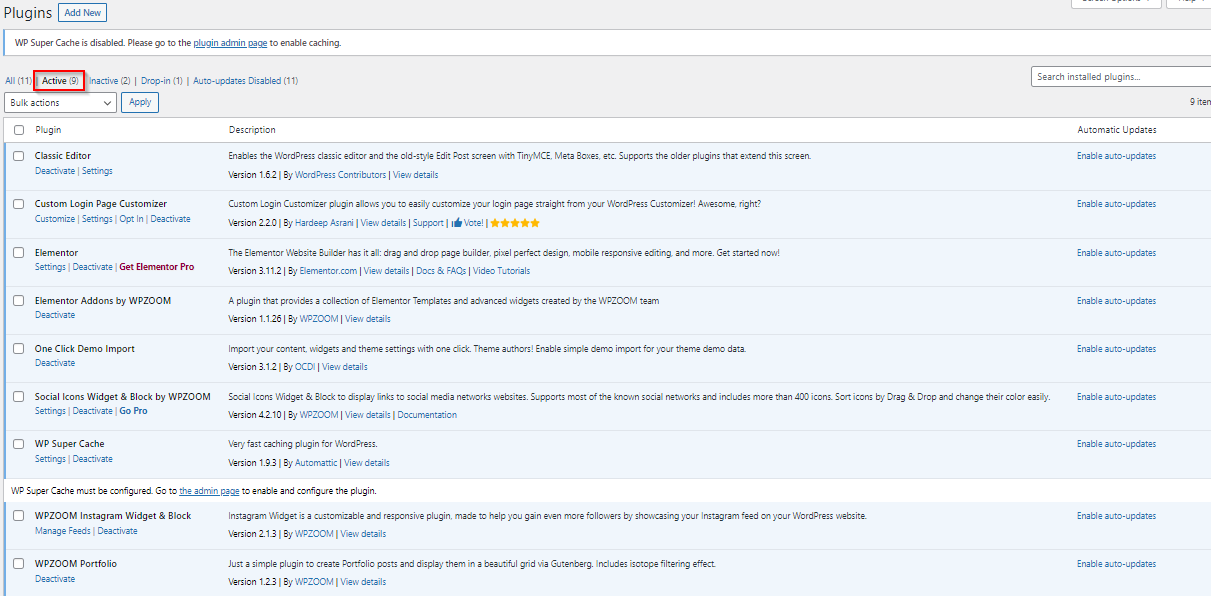Select the Active (9) filter
1211x596 pixels.
pos(60,80)
